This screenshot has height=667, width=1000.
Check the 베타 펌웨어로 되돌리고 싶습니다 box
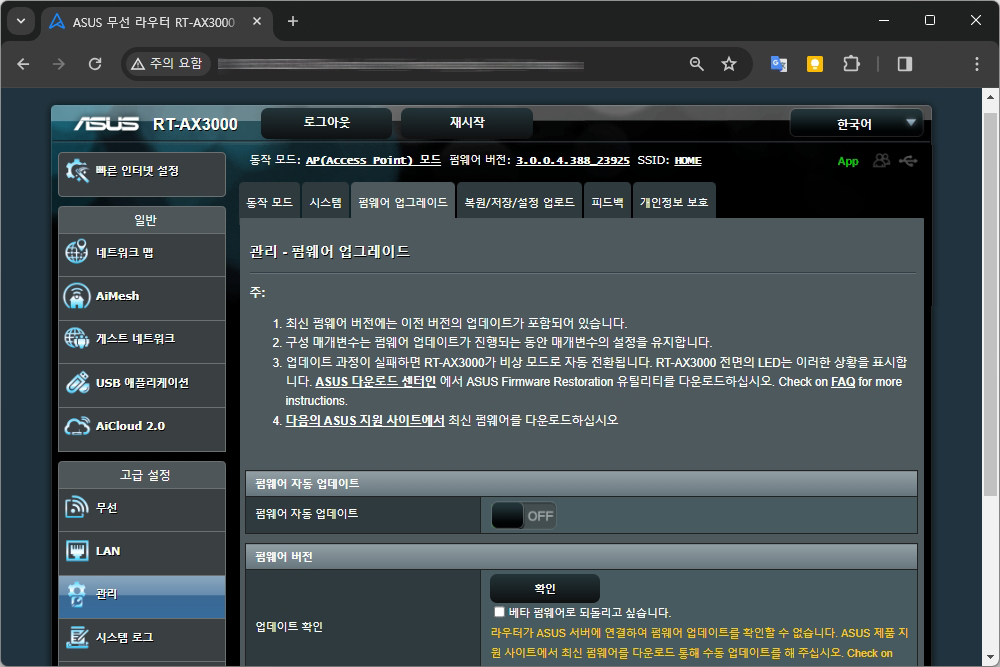(499, 612)
